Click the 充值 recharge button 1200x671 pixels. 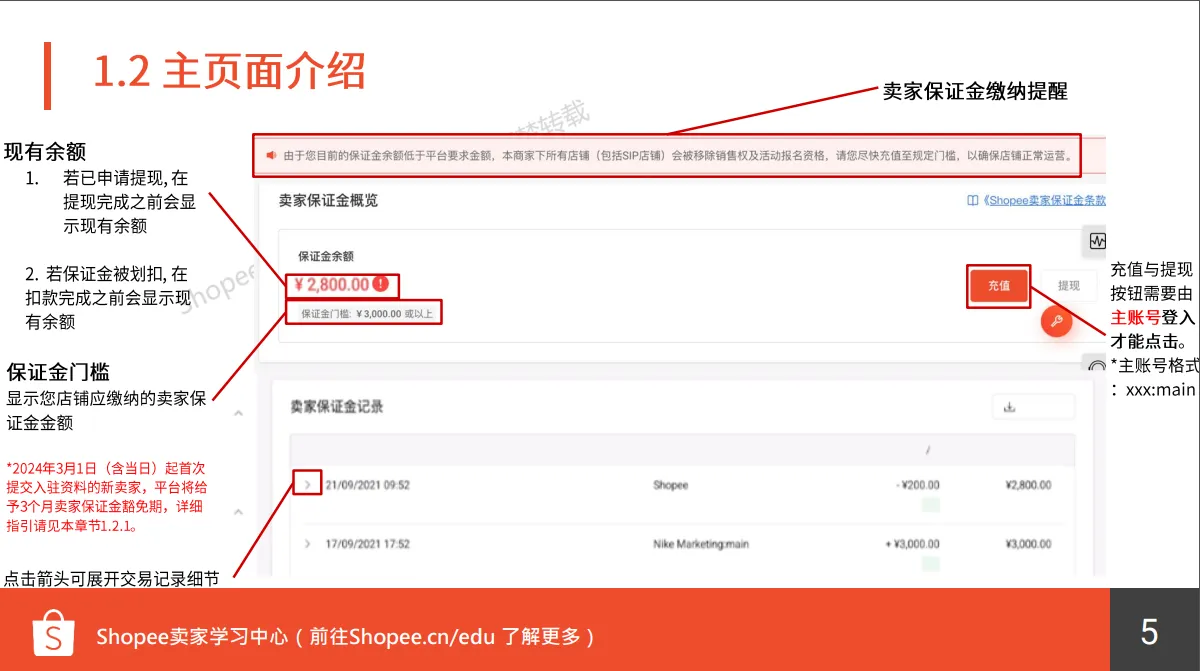[x=998, y=285]
